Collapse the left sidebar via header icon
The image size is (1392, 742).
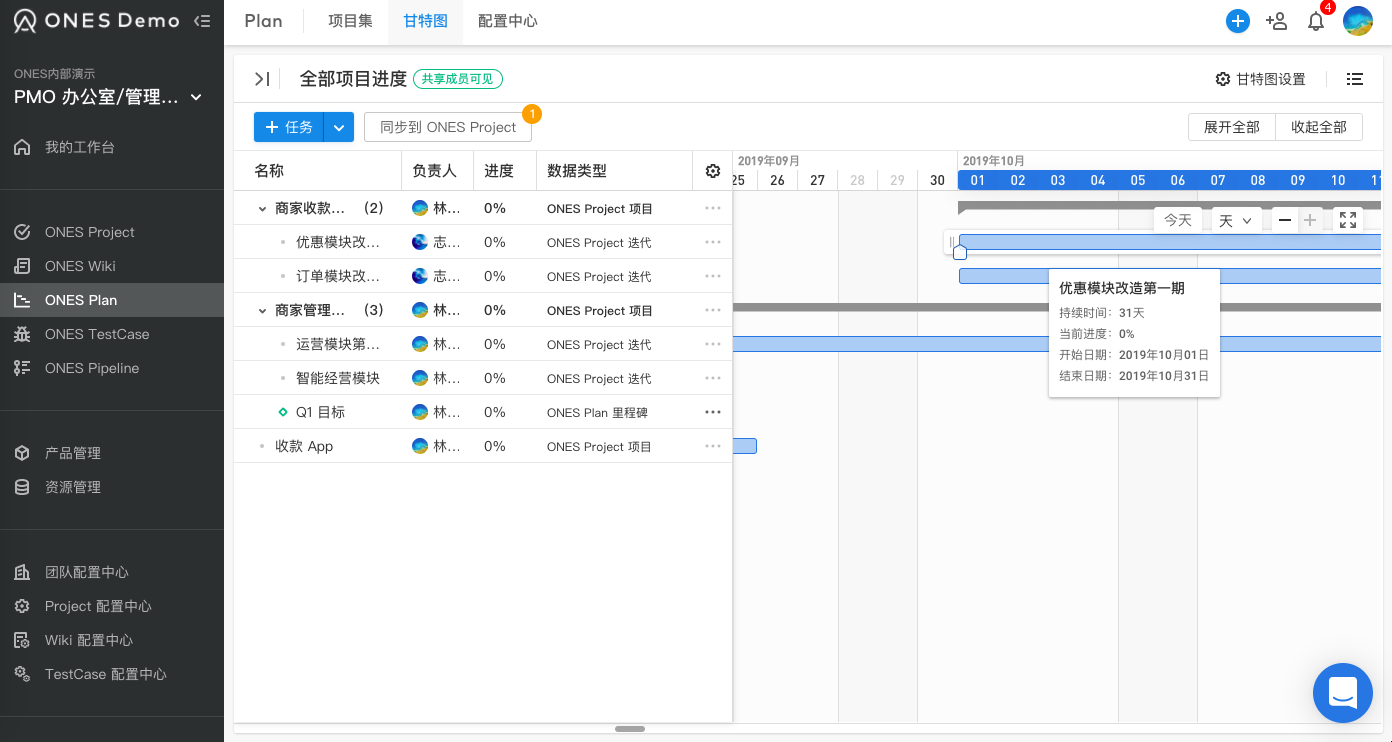202,21
